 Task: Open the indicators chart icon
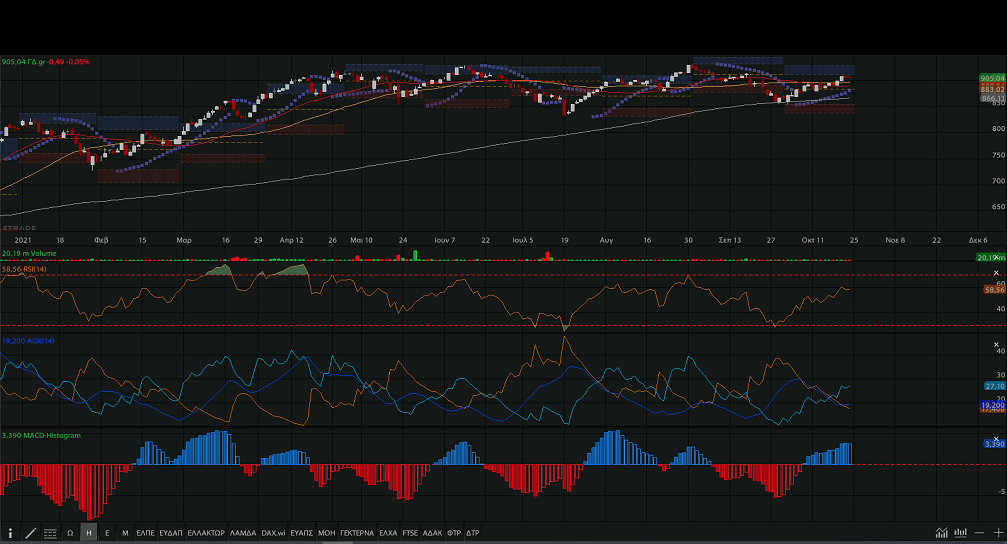[941, 533]
